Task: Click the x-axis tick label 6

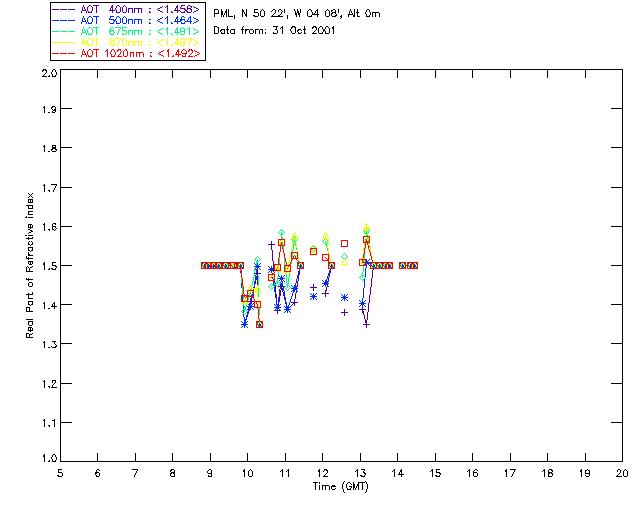Action: click(x=98, y=473)
